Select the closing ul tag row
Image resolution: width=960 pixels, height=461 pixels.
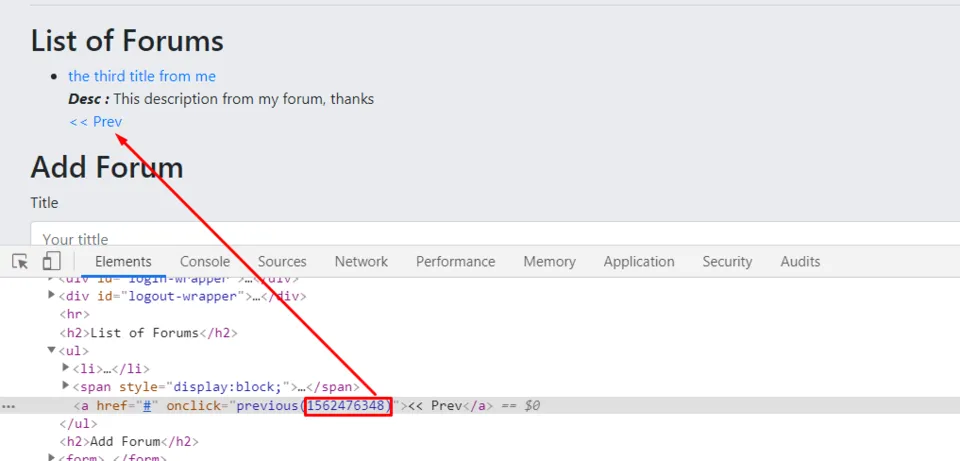[x=78, y=424]
